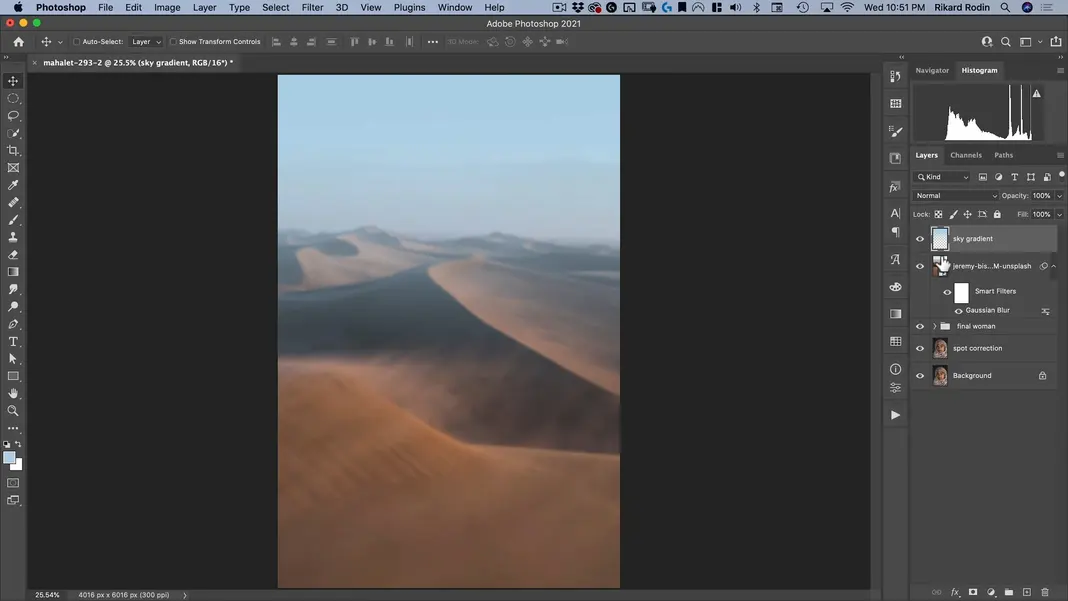
Task: Open the Filter menu
Action: 312,7
